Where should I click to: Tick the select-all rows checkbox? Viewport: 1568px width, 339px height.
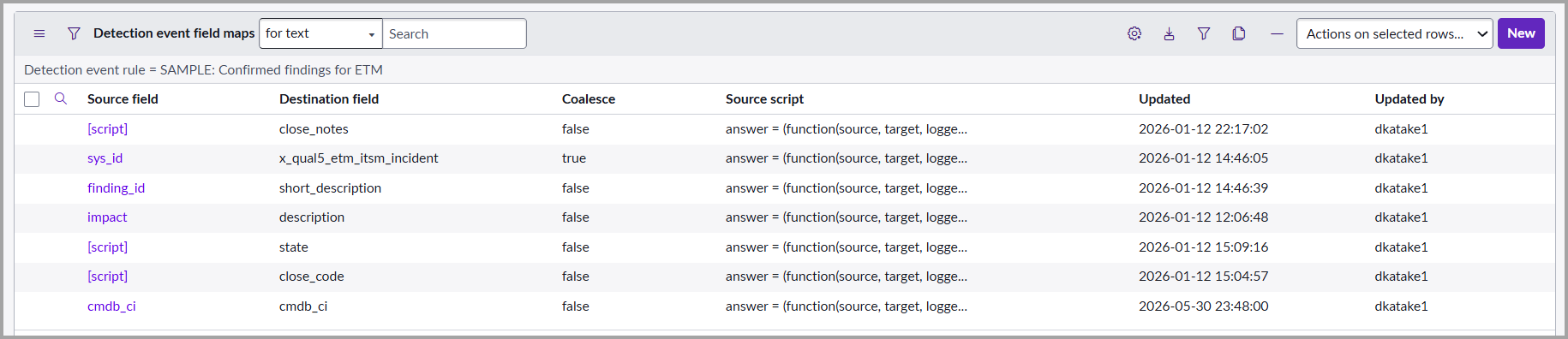pyautogui.click(x=32, y=99)
